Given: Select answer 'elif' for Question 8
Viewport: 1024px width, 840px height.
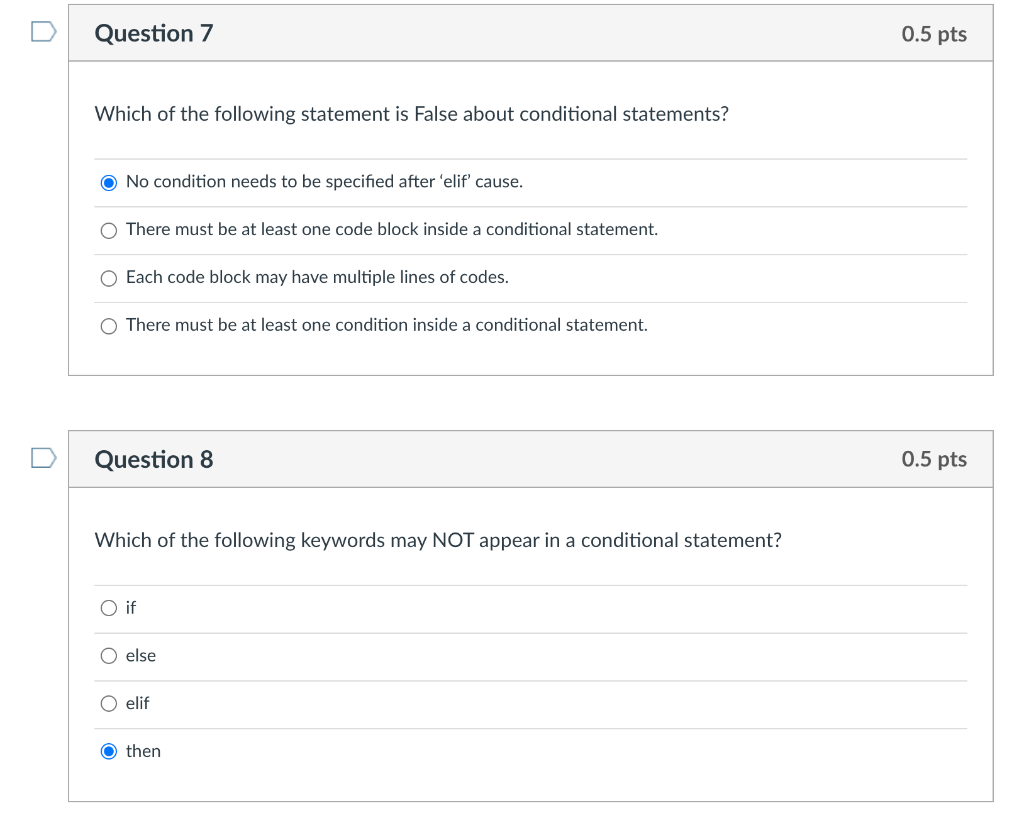Looking at the screenshot, I should click(x=109, y=703).
